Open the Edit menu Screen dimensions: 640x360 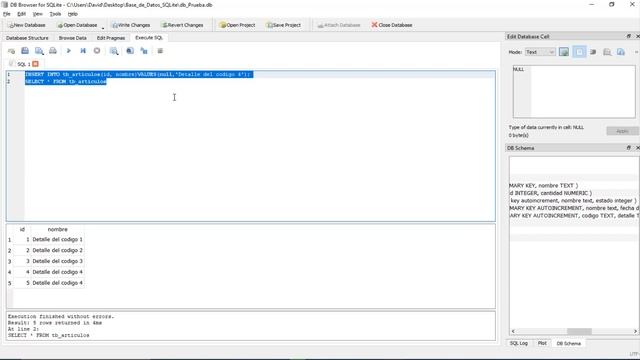coord(22,14)
